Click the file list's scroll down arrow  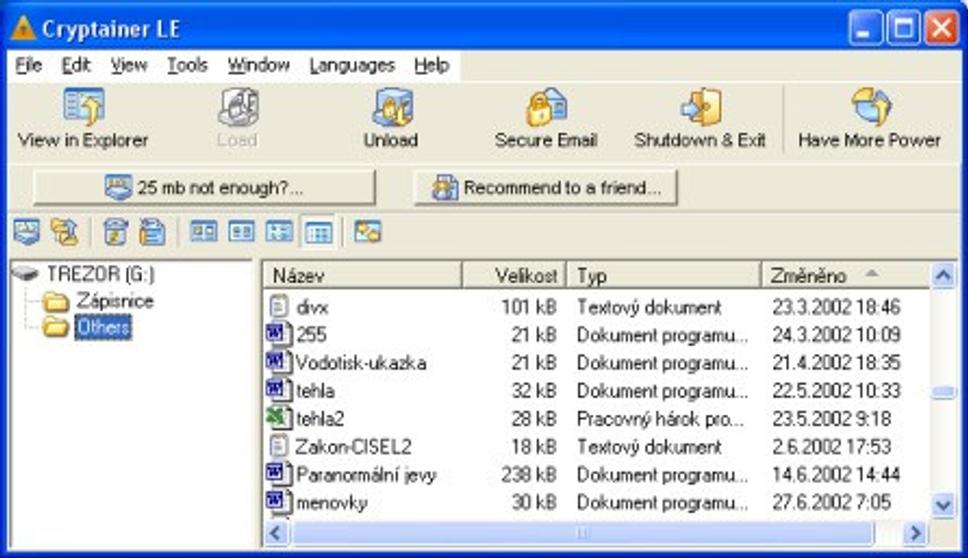pos(943,506)
